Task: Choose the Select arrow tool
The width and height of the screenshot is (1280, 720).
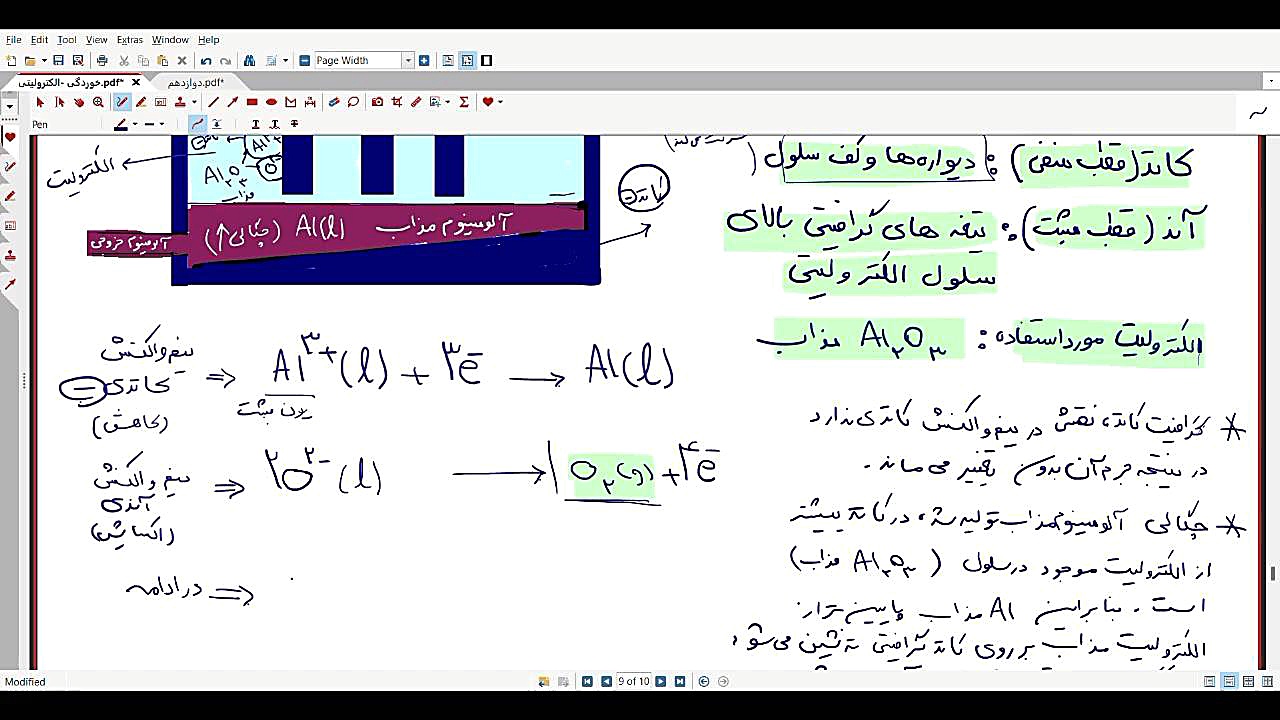Action: click(x=40, y=102)
